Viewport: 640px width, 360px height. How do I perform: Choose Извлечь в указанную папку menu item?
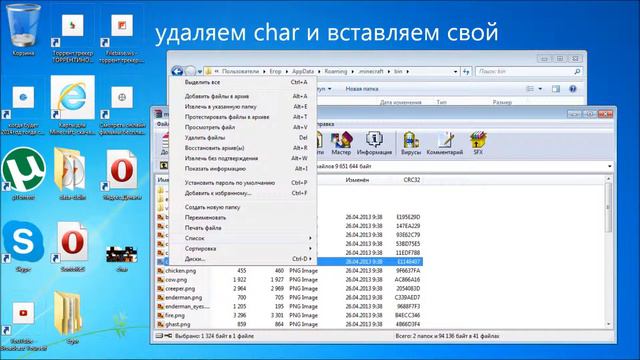click(243, 107)
